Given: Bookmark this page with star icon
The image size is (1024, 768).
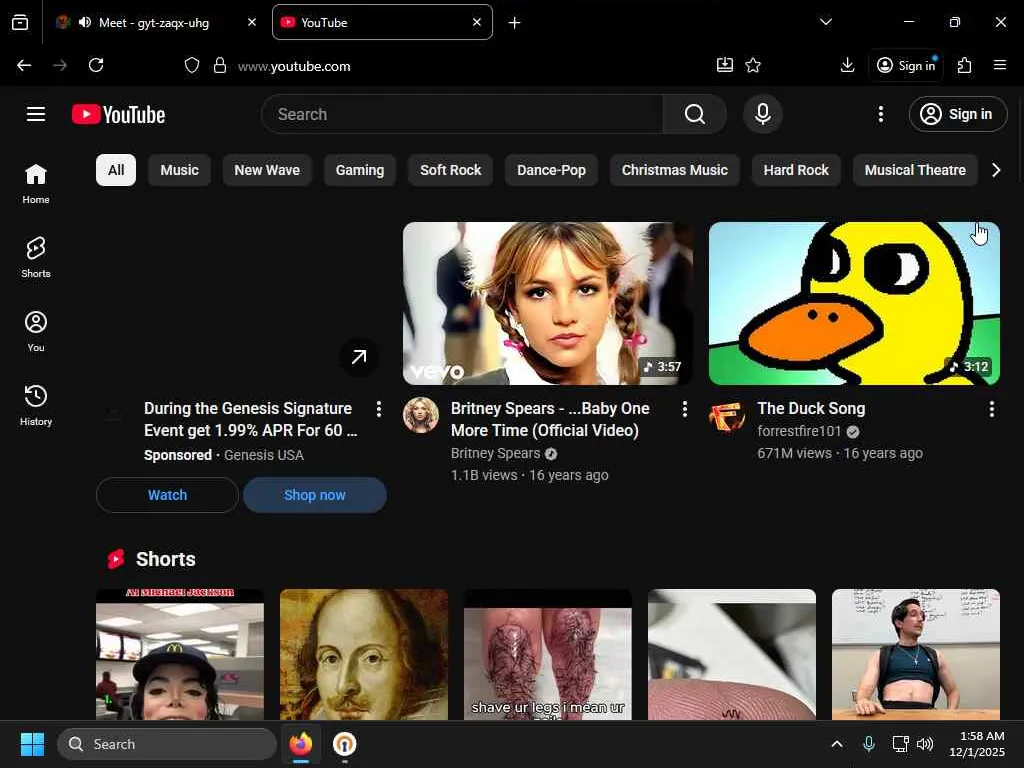Looking at the screenshot, I should [753, 65].
